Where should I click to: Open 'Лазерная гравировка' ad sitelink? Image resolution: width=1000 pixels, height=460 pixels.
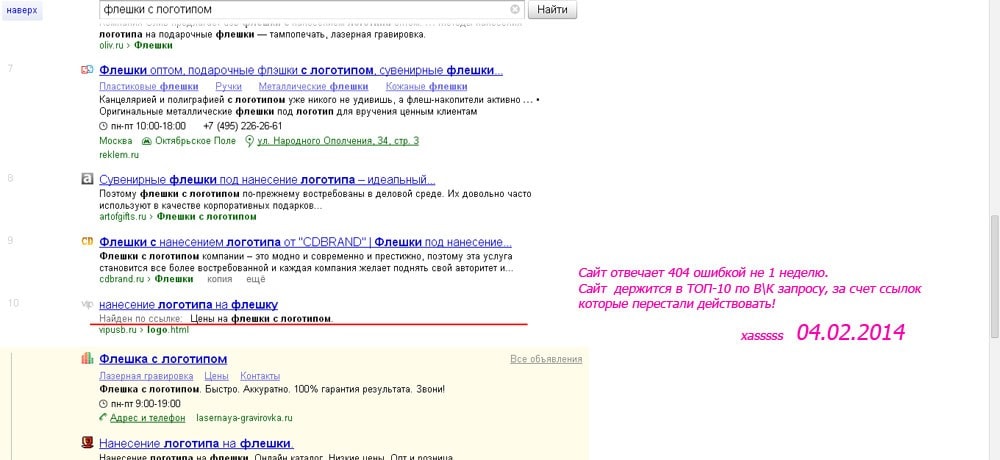point(146,376)
